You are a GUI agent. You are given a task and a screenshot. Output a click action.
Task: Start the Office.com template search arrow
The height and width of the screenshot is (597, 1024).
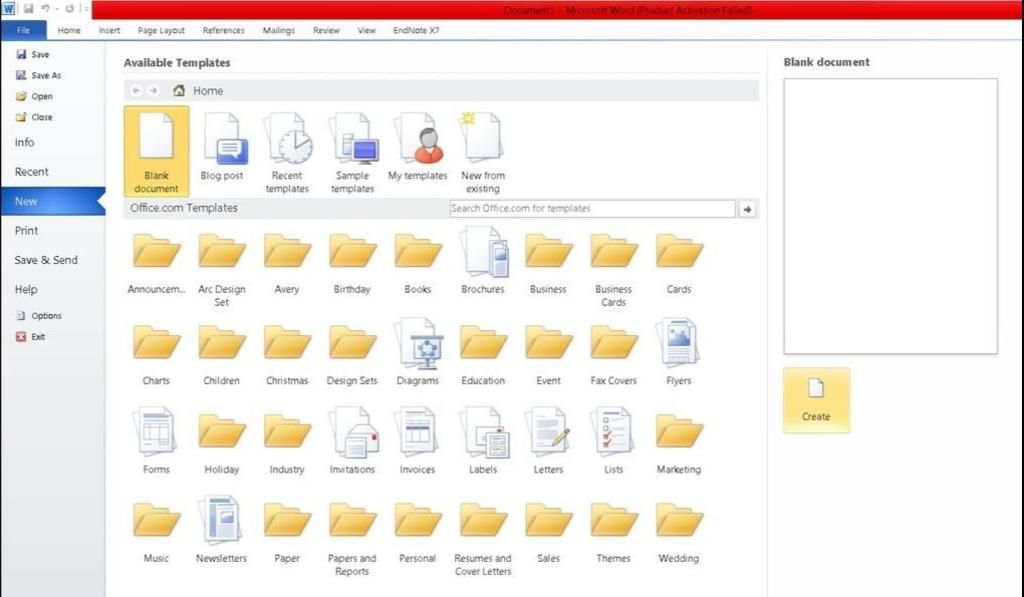point(747,209)
